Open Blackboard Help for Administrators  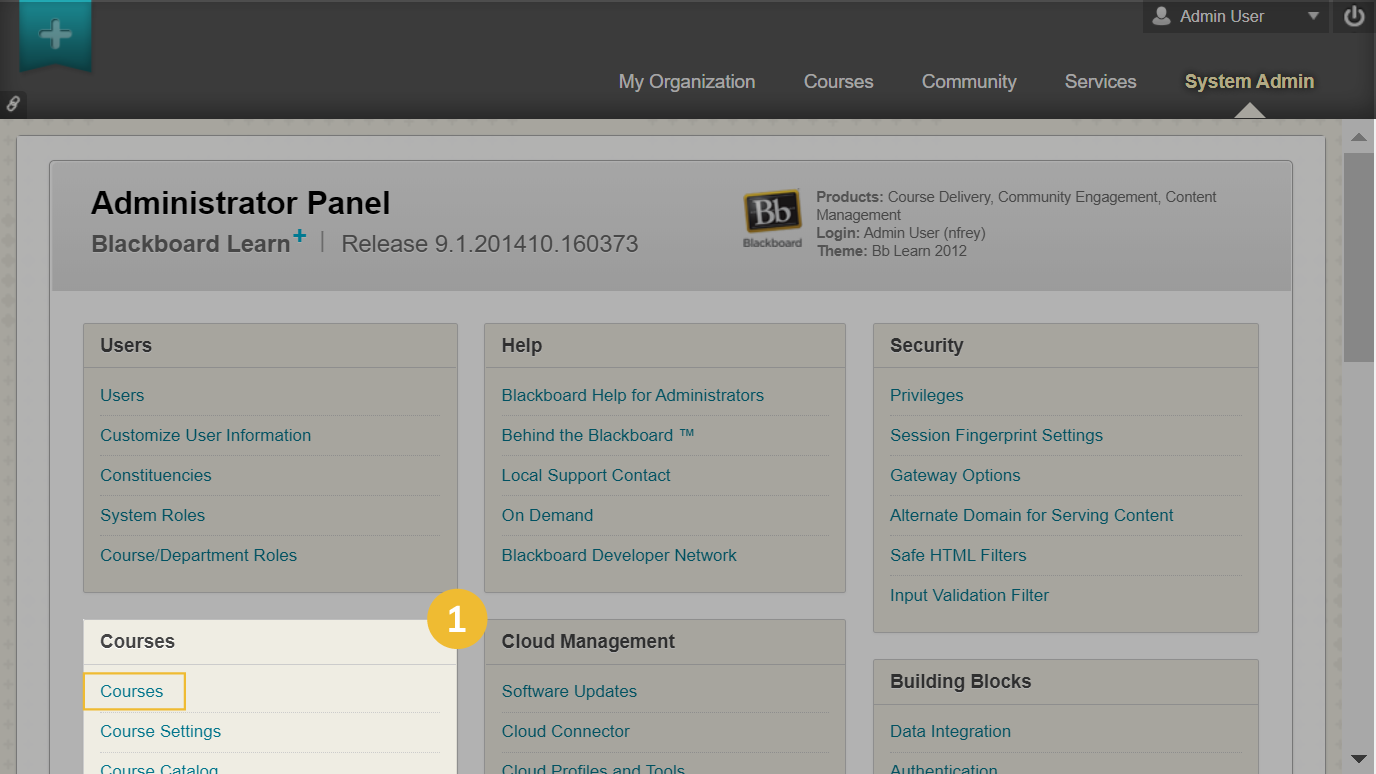pyautogui.click(x=633, y=396)
